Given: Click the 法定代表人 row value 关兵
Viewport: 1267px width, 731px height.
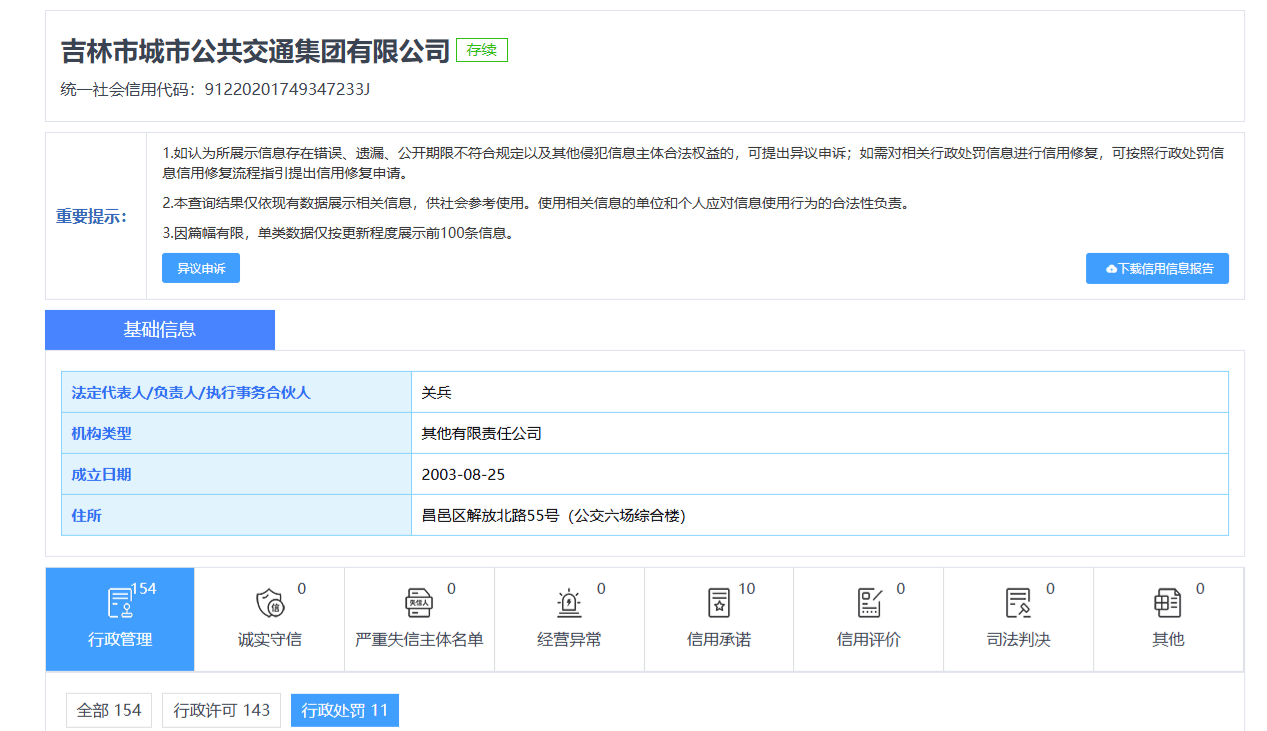Looking at the screenshot, I should click(x=438, y=392).
